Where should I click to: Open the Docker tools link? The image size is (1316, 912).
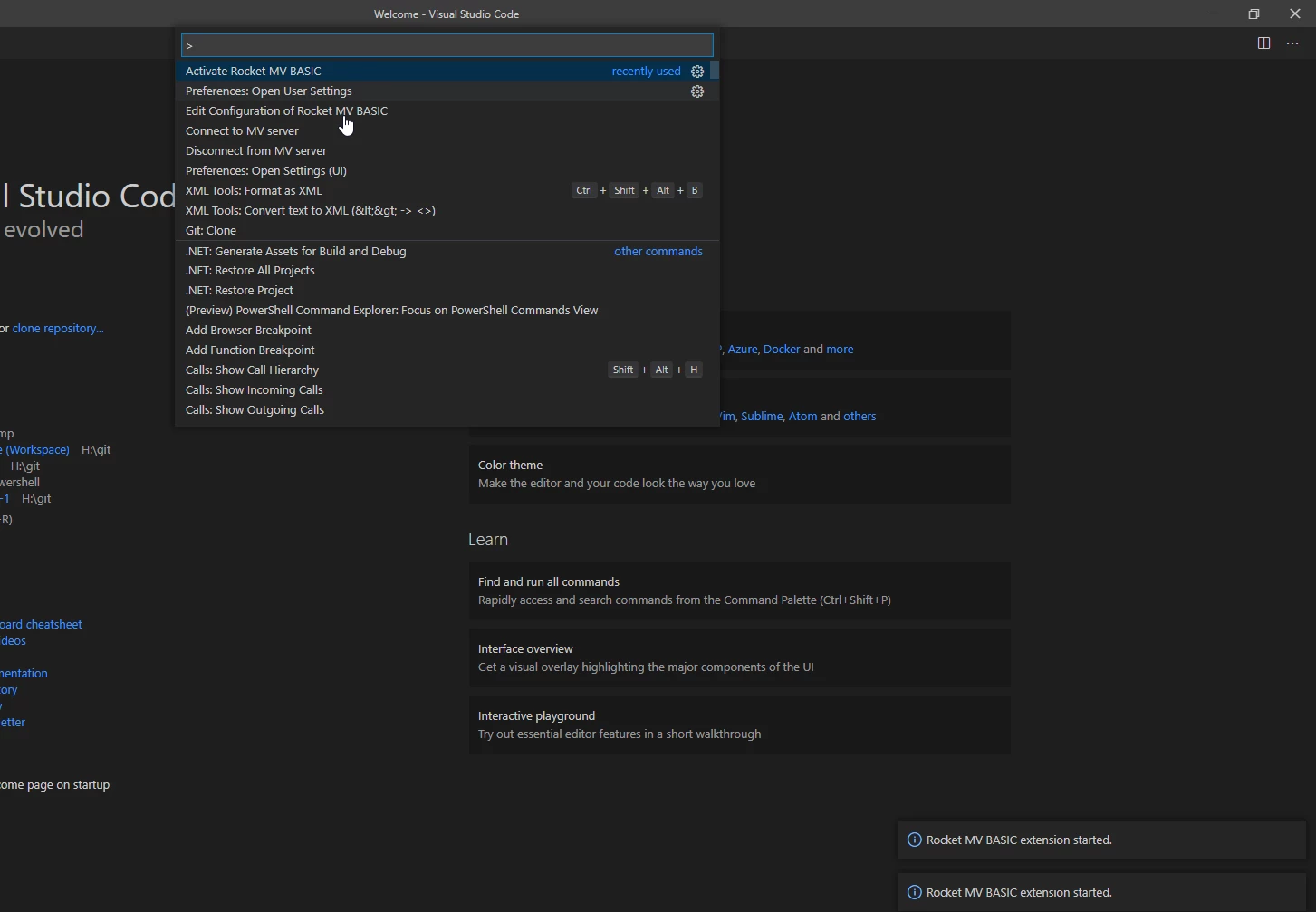point(782,349)
